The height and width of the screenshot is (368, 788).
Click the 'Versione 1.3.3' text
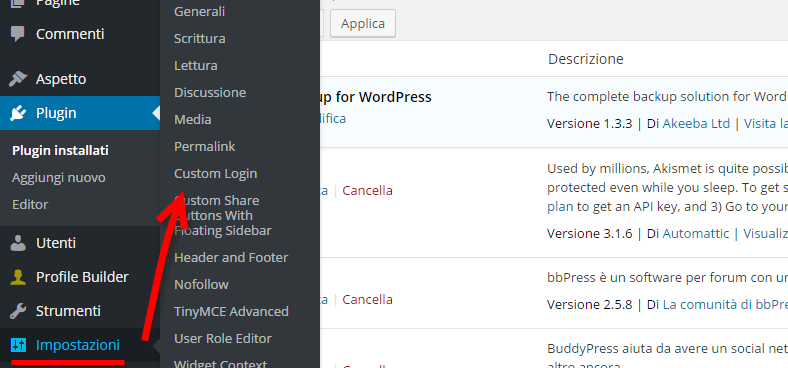tap(589, 124)
